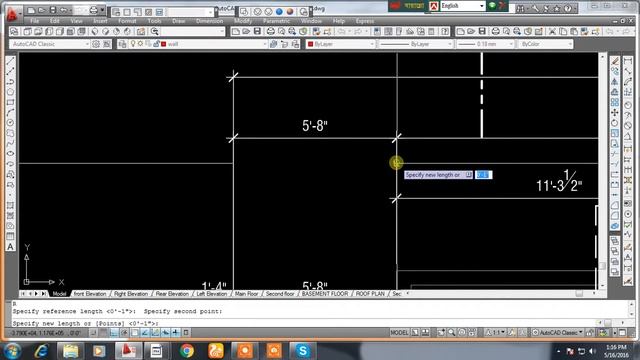Viewport: 640px width, 360px height.
Task: Click the dynamic input new length field
Action: [x=484, y=175]
